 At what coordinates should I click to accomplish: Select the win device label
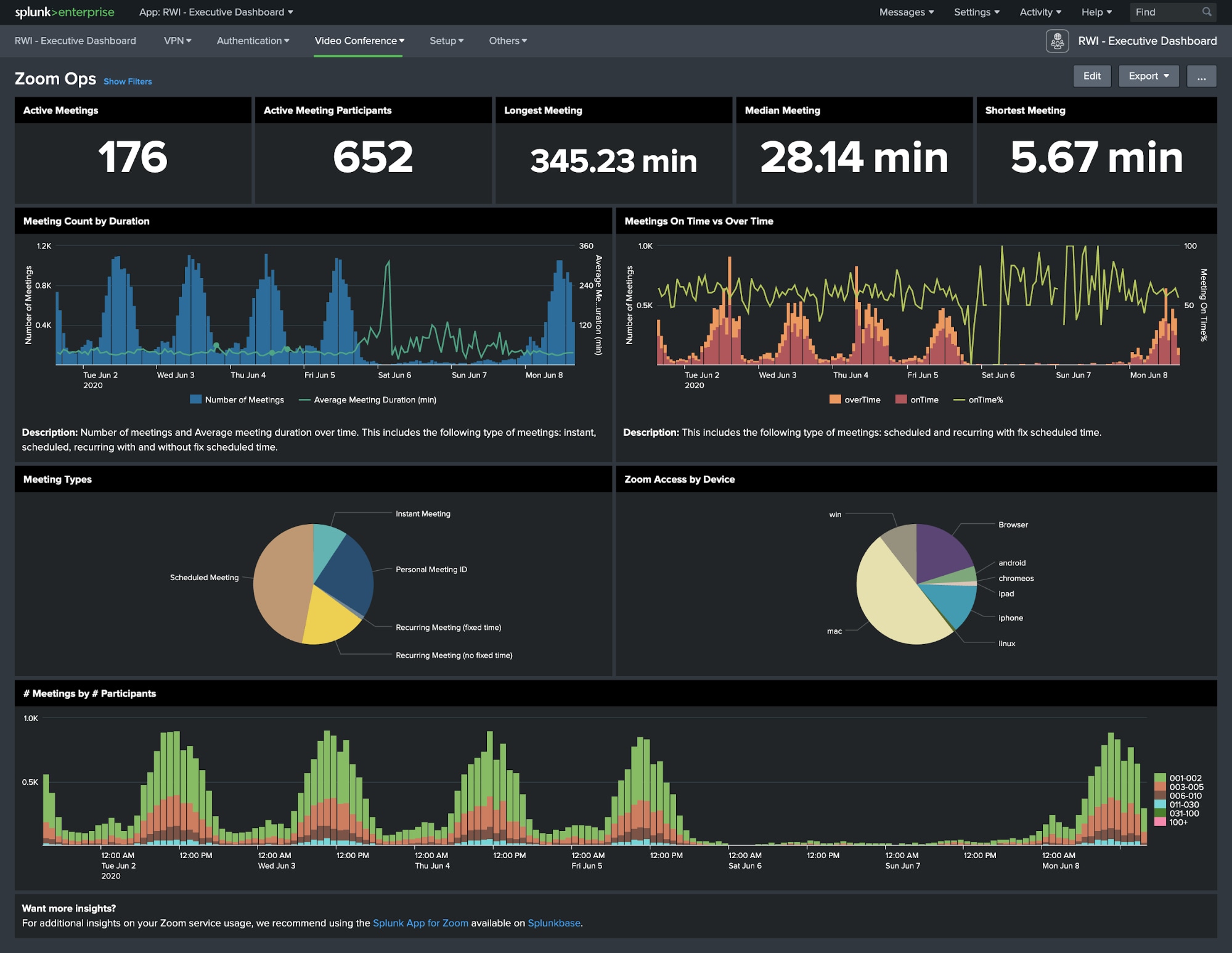coord(835,514)
